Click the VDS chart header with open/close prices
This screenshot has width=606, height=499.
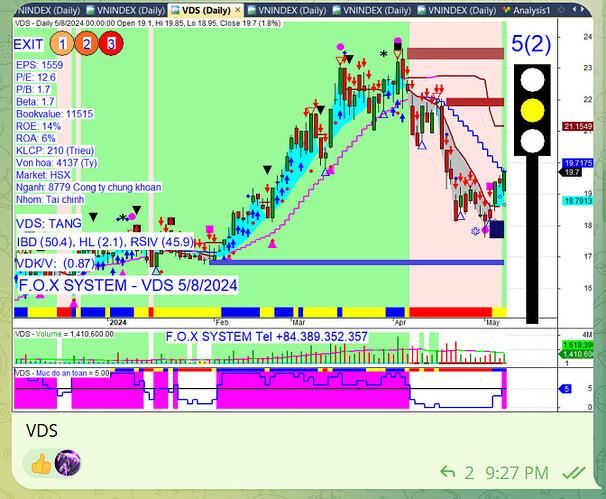[148, 24]
